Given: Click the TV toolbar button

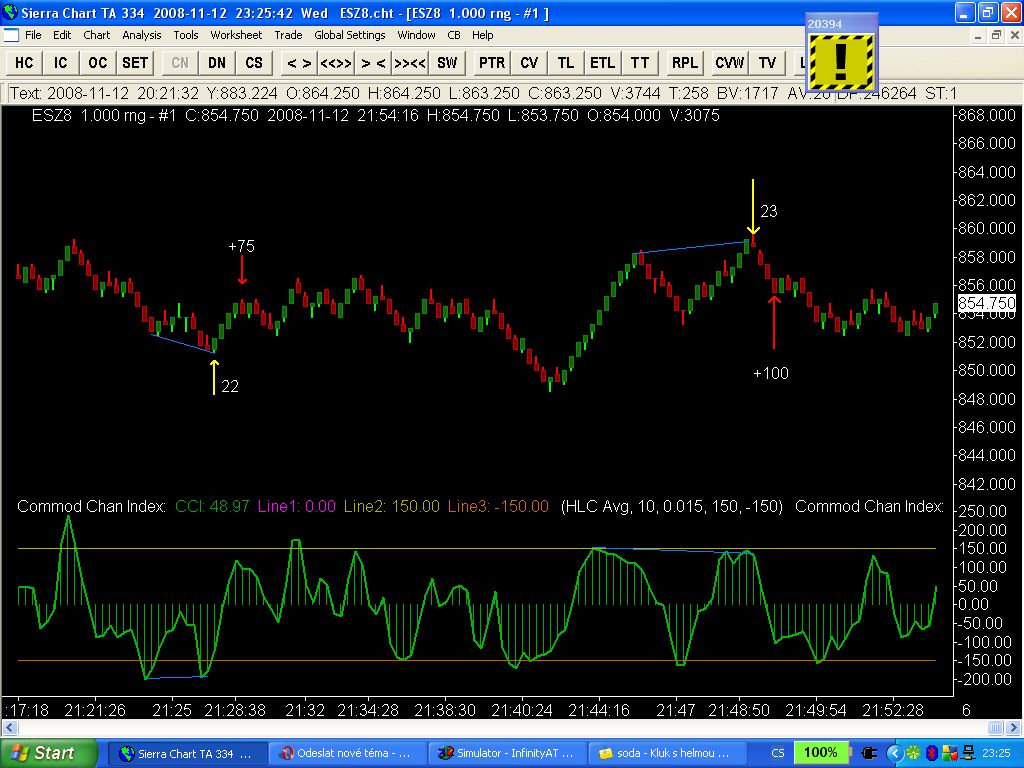Looking at the screenshot, I should 767,63.
